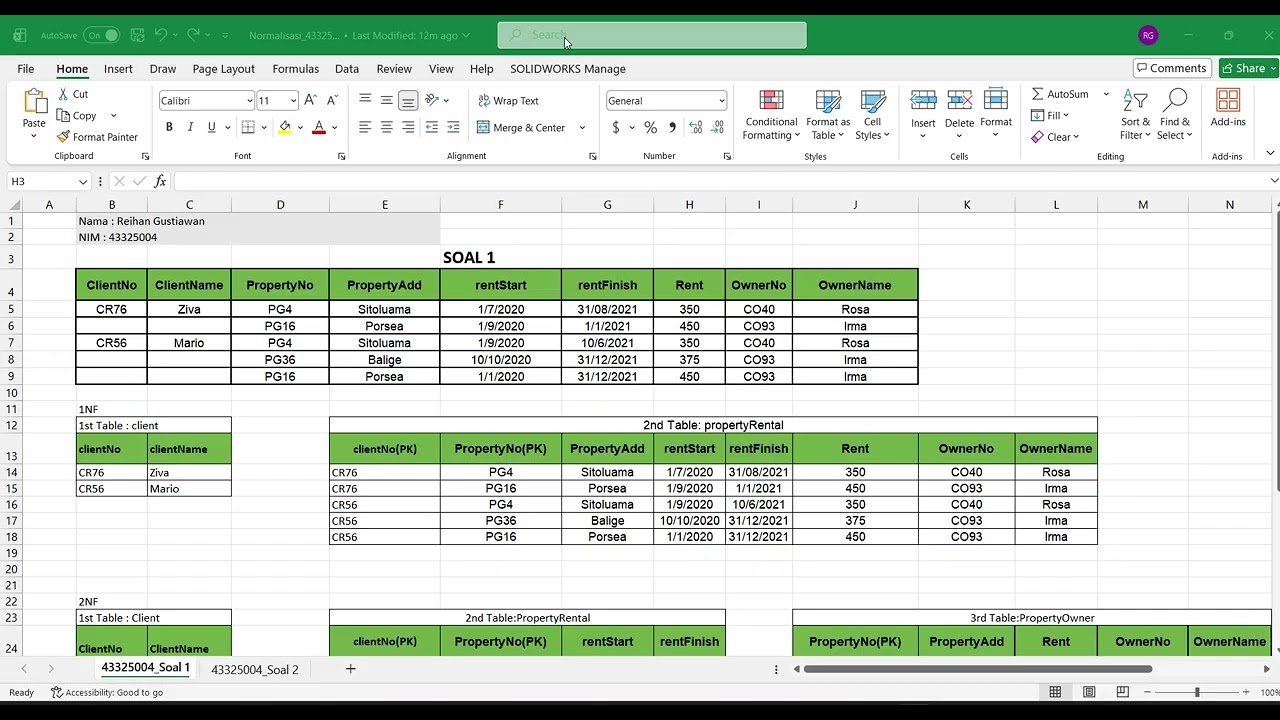Decrease the font size
The image size is (1280, 720).
(x=331, y=100)
